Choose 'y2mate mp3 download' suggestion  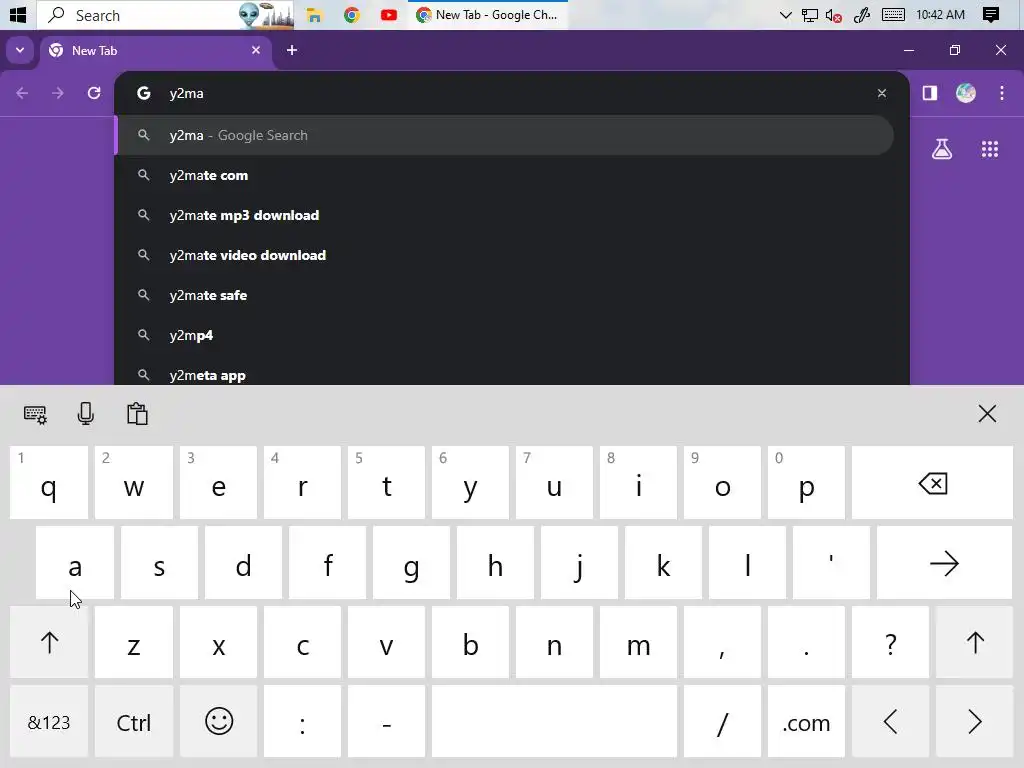(x=504, y=215)
